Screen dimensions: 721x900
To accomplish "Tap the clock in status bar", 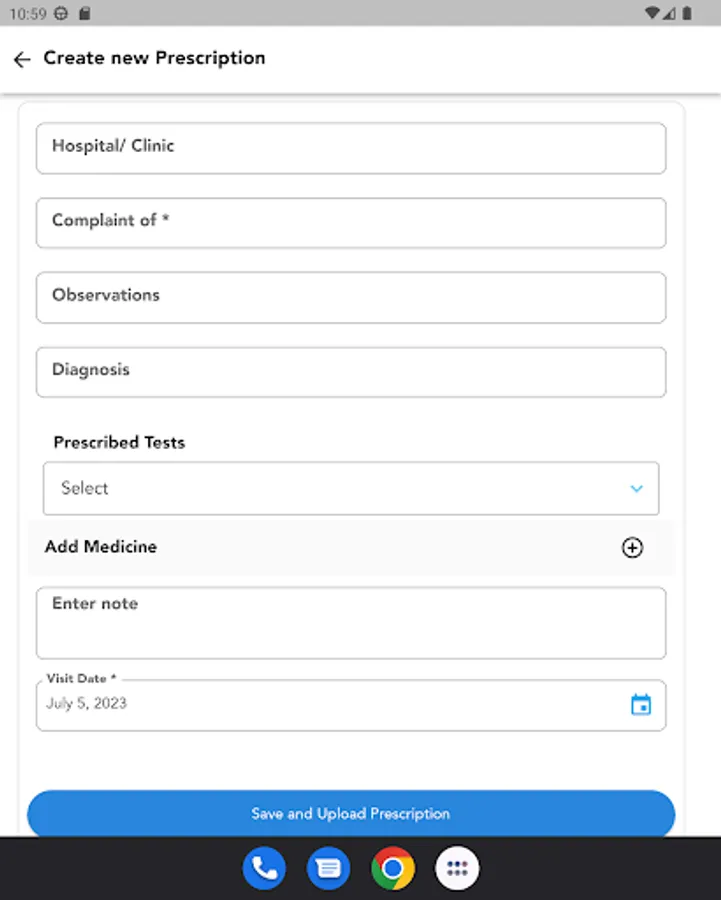I will 27,14.
